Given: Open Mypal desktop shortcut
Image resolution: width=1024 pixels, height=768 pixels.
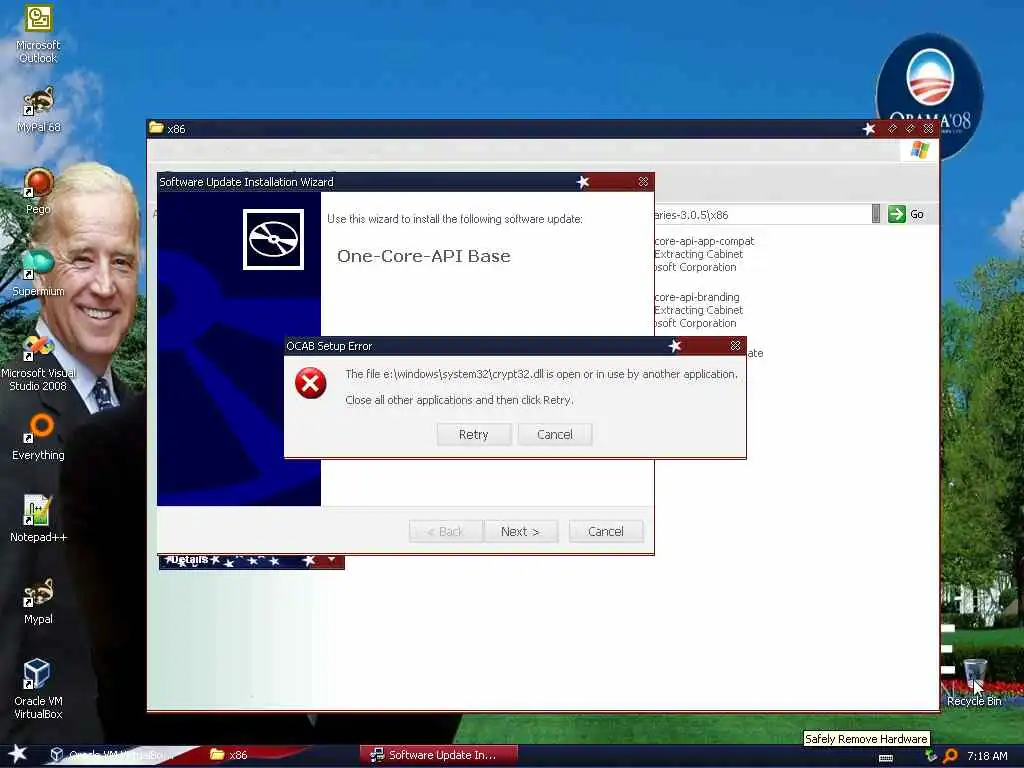Looking at the screenshot, I should (x=38, y=601).
